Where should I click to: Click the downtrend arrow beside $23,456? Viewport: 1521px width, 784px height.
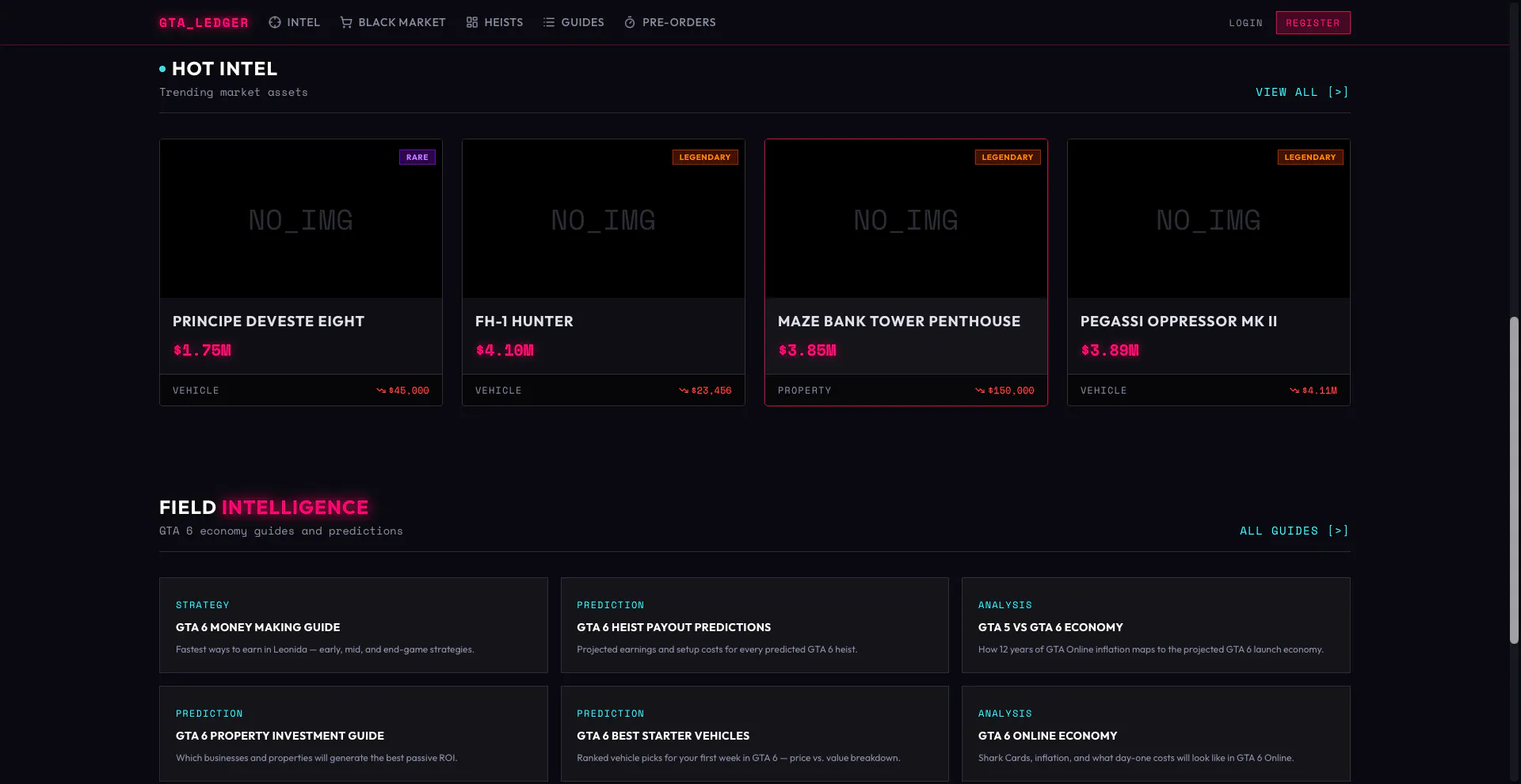click(x=684, y=390)
